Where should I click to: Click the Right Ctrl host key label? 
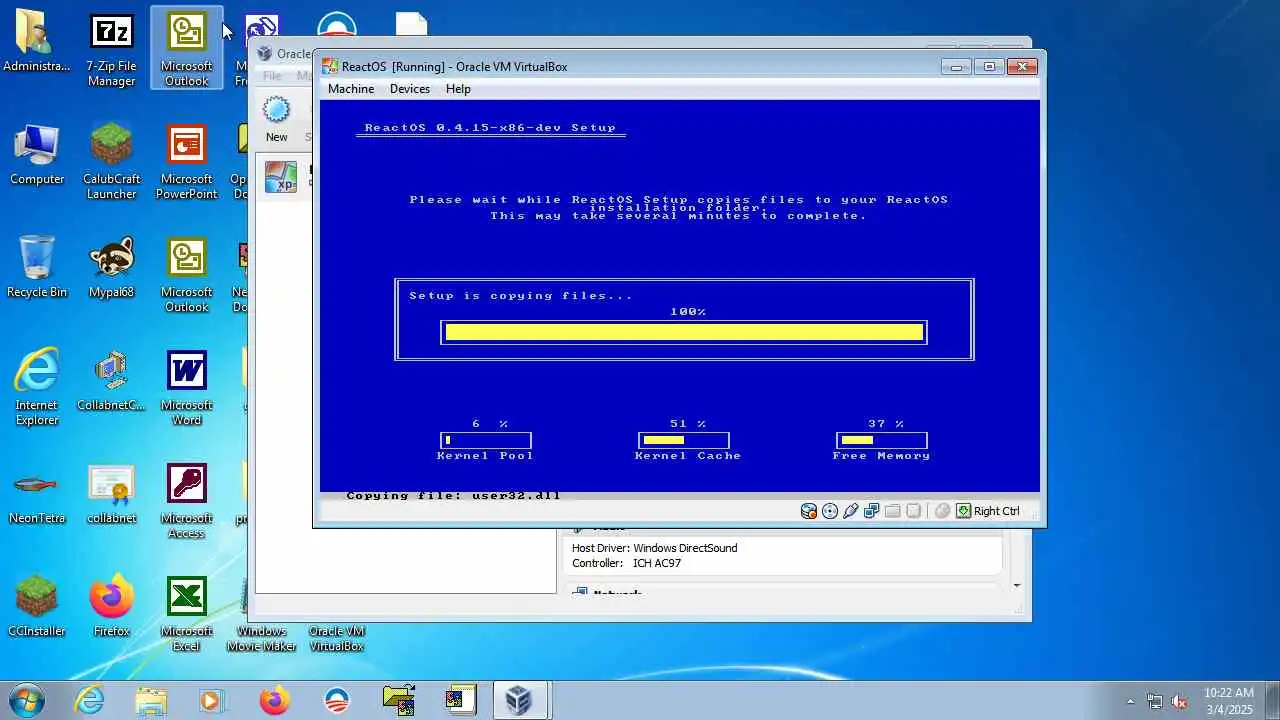997,511
